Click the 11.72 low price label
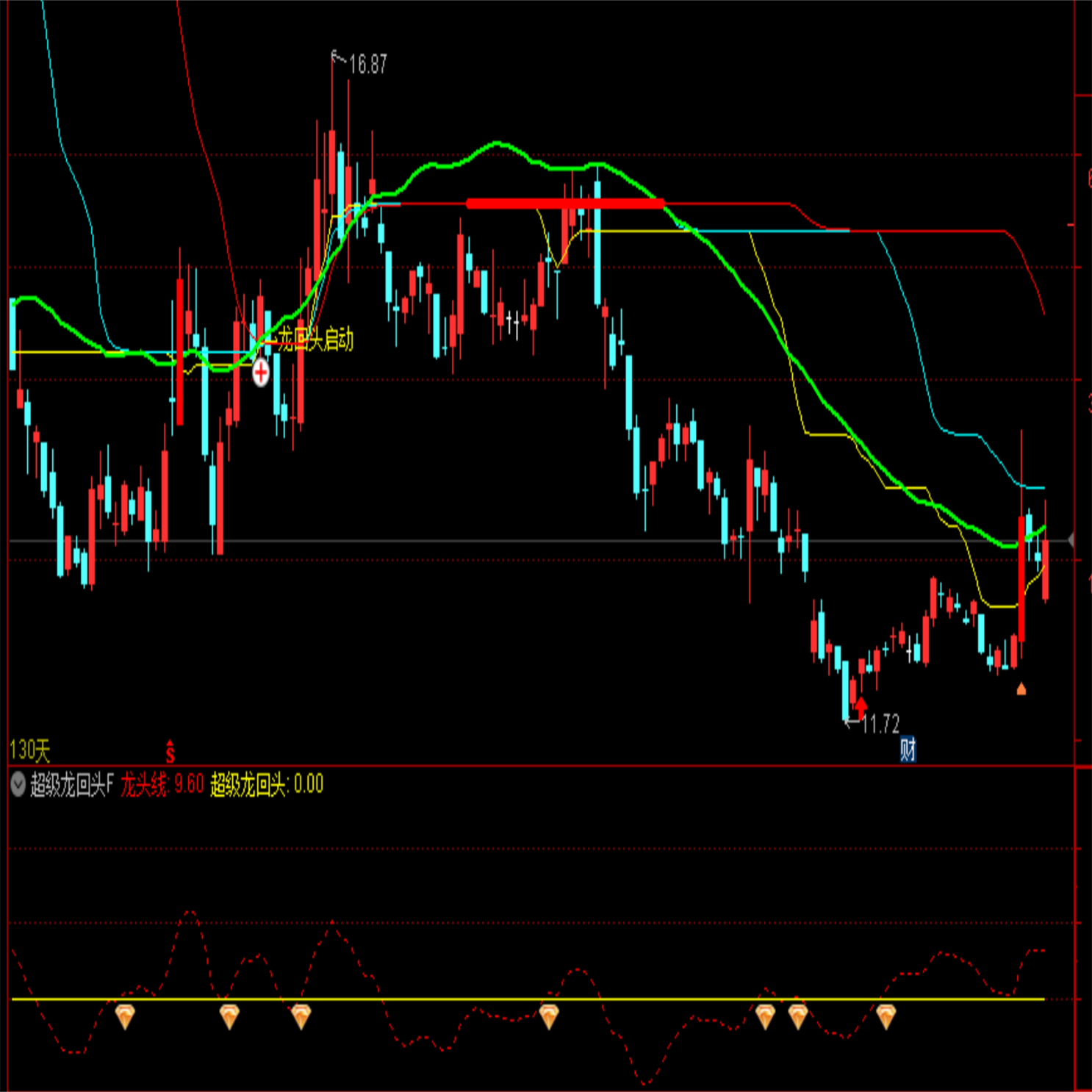Image resolution: width=1092 pixels, height=1092 pixels. pyautogui.click(x=880, y=724)
